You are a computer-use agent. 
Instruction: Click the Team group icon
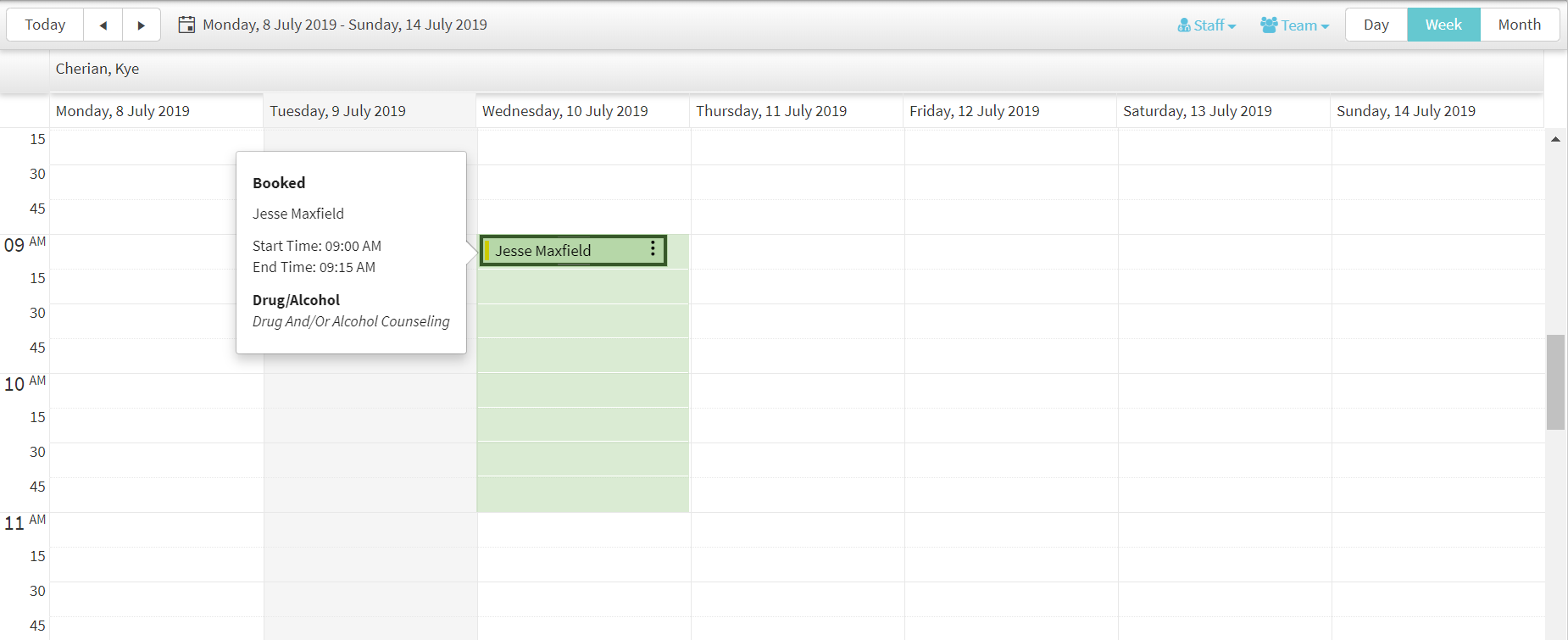point(1269,25)
